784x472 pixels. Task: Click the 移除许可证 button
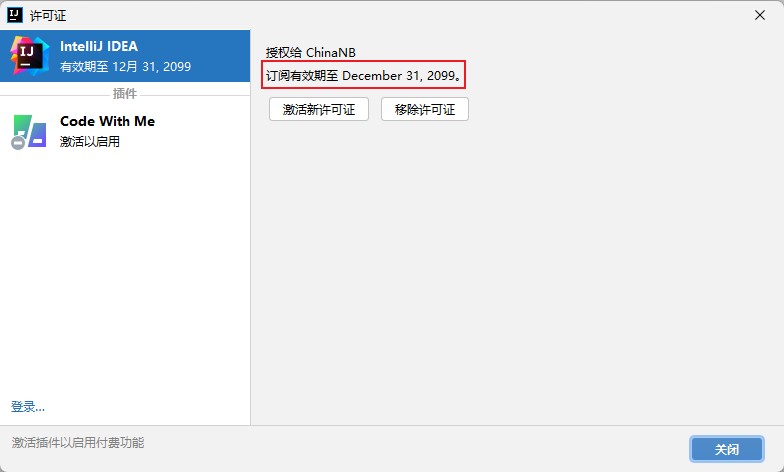(425, 109)
